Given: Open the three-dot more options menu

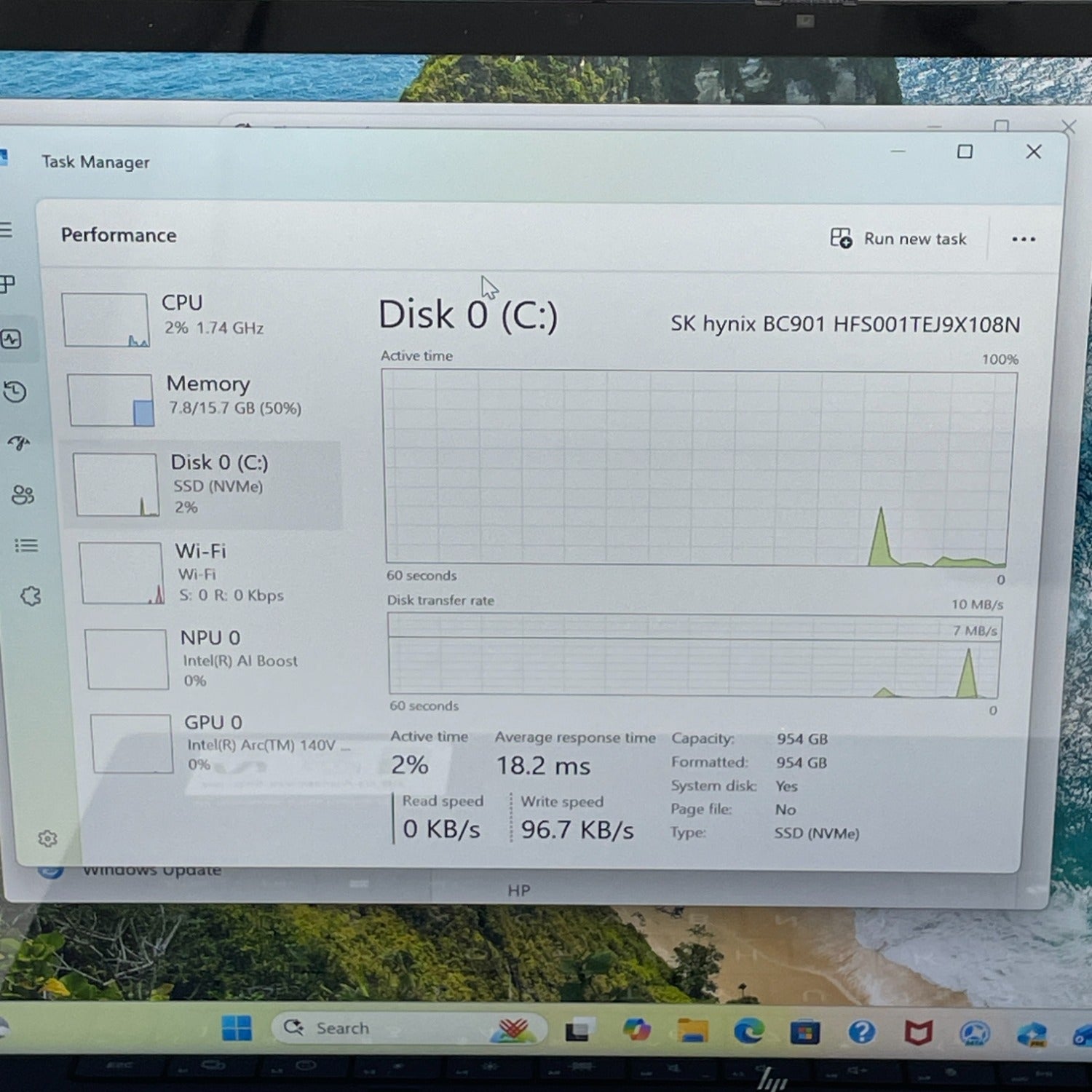Looking at the screenshot, I should pos(1023,240).
